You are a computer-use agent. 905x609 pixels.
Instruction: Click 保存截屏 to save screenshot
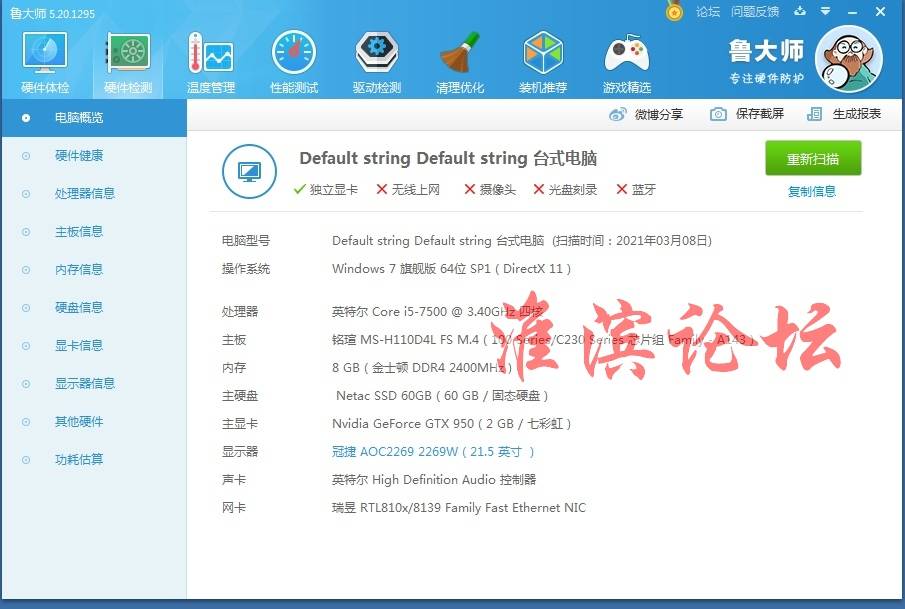747,114
